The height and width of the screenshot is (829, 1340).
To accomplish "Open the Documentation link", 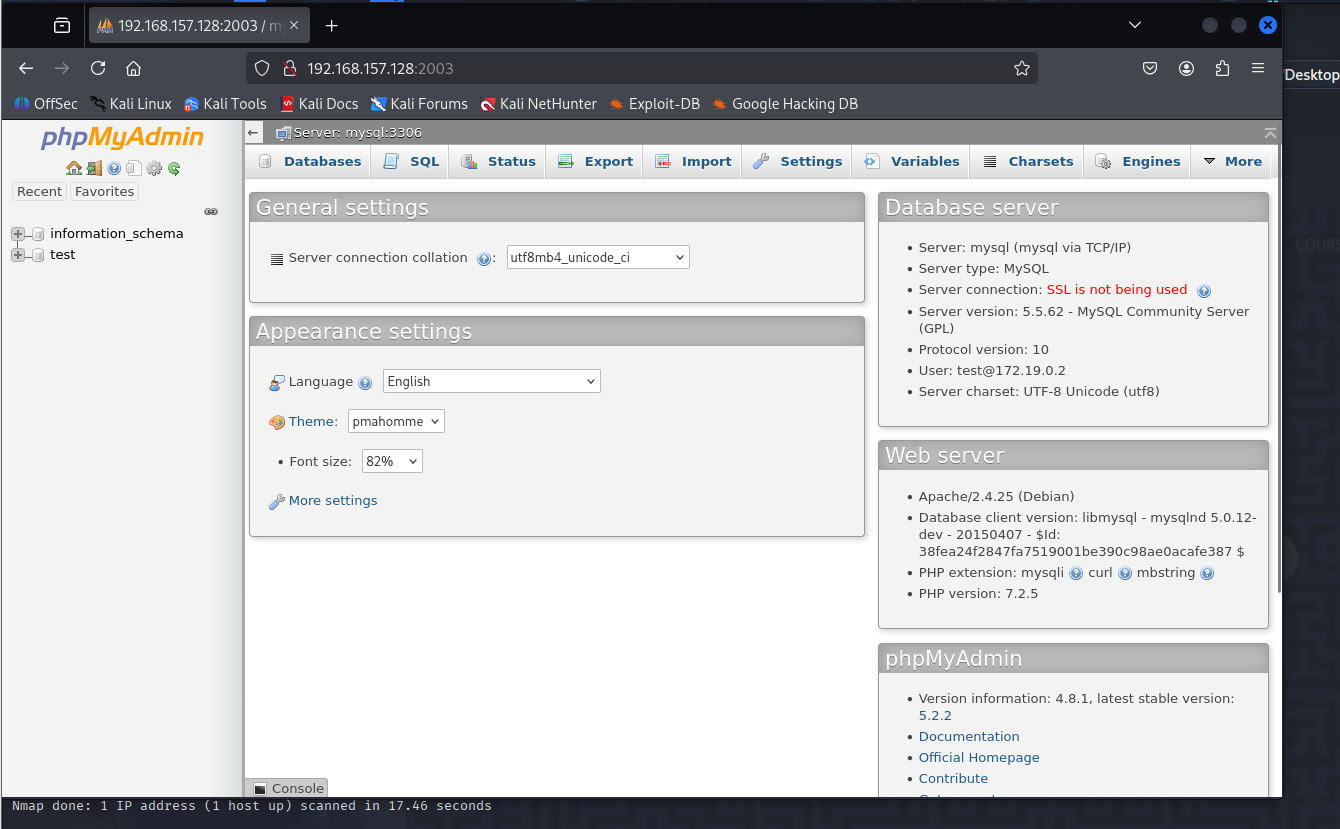I will click(x=969, y=737).
